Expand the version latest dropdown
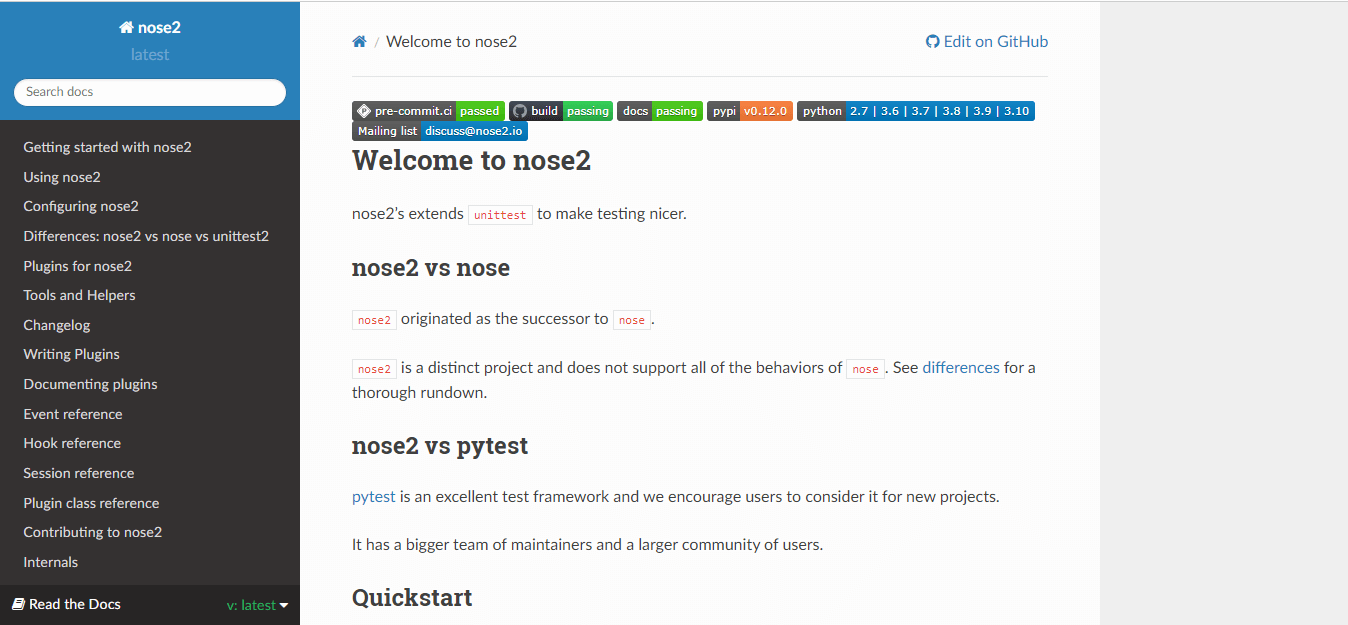 (257, 605)
